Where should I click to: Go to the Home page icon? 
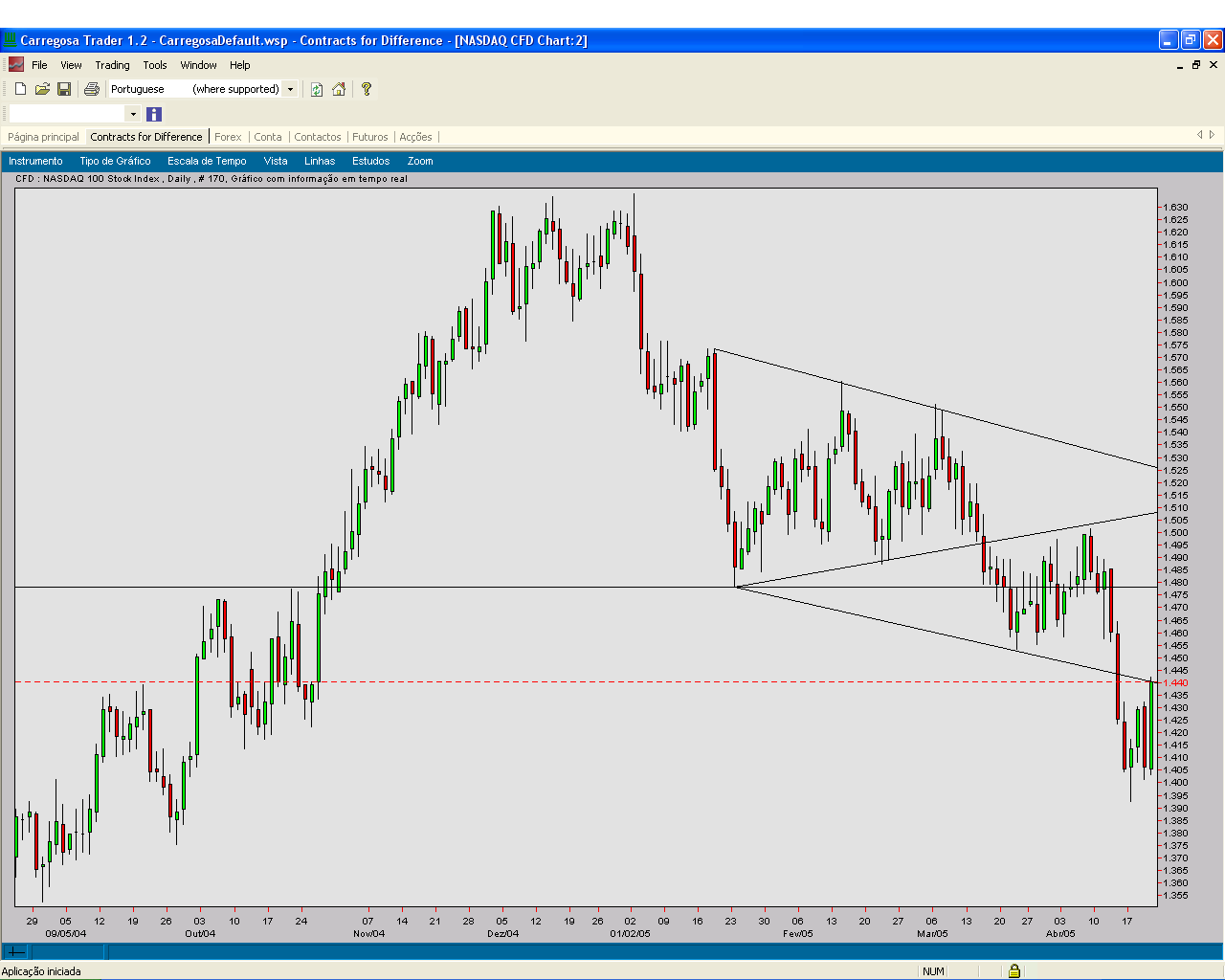(x=339, y=89)
